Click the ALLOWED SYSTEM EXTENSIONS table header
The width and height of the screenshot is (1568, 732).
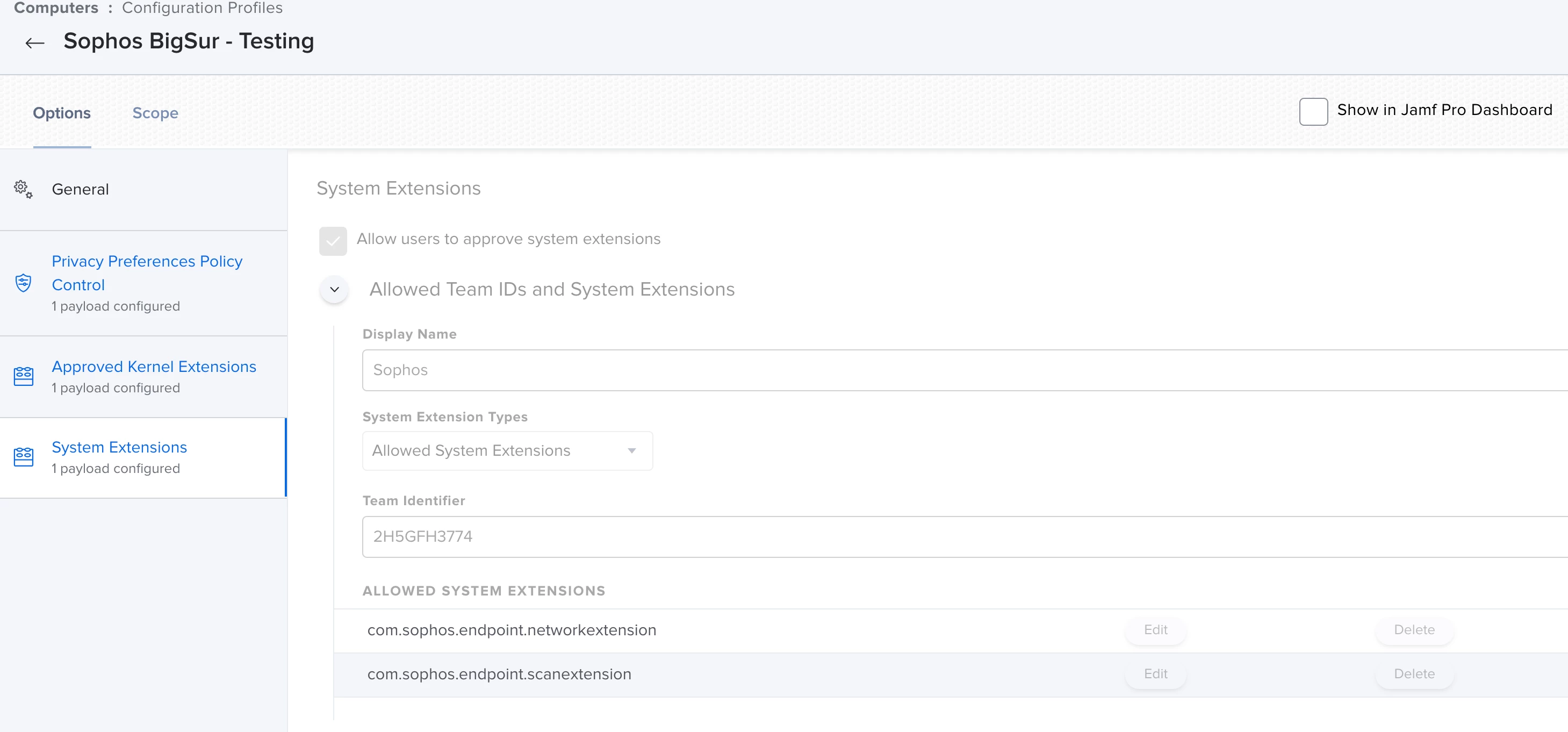click(x=484, y=591)
